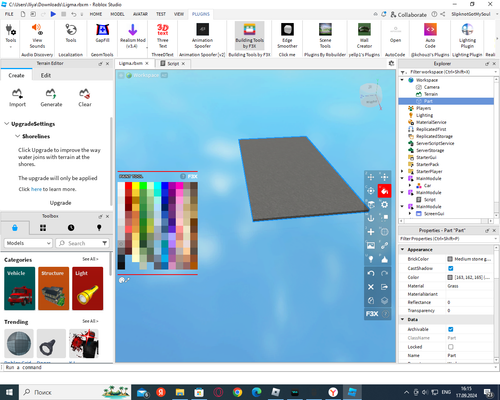
Task: Open the HOME ribbon tab
Action: 96,14
